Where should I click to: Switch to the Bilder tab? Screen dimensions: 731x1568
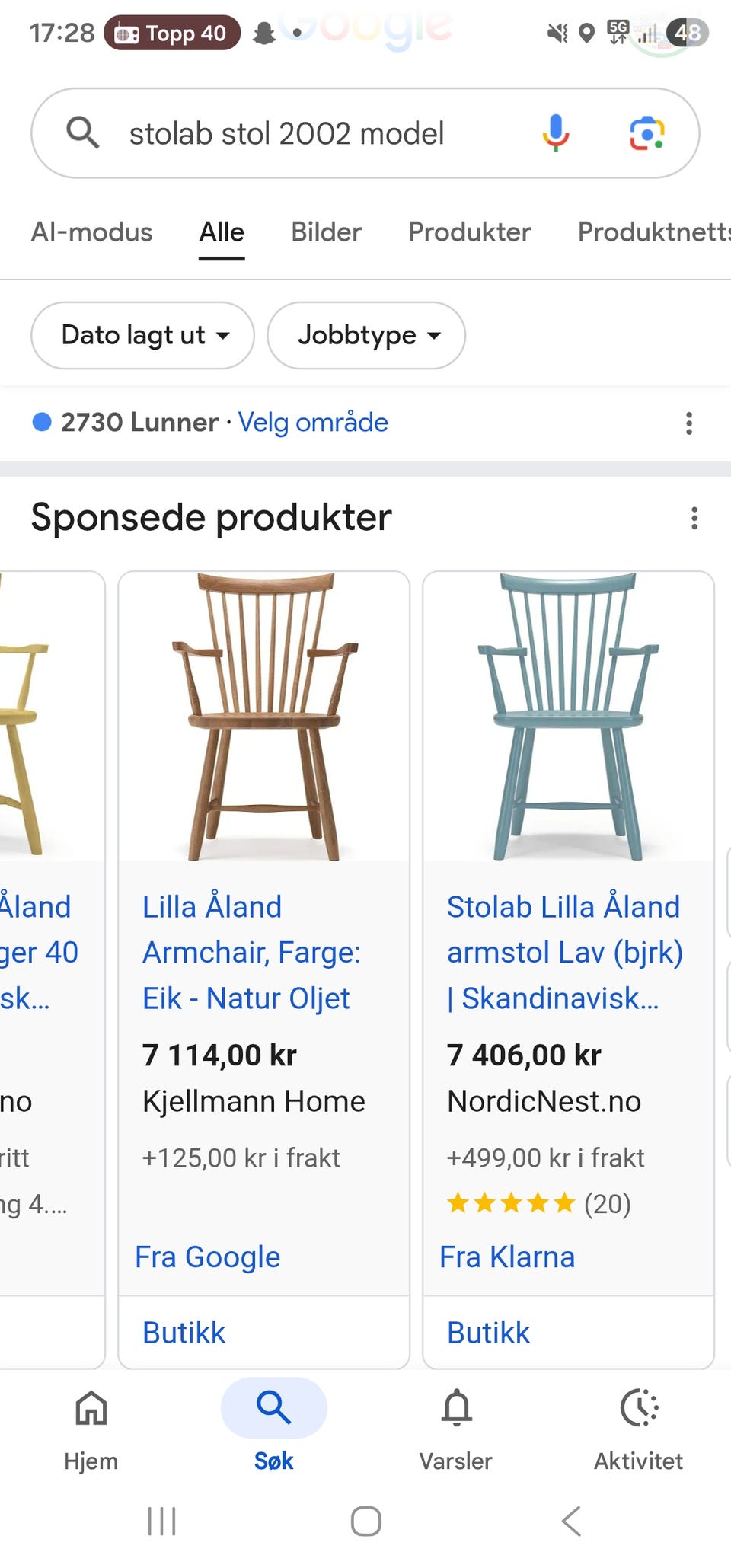tap(326, 232)
